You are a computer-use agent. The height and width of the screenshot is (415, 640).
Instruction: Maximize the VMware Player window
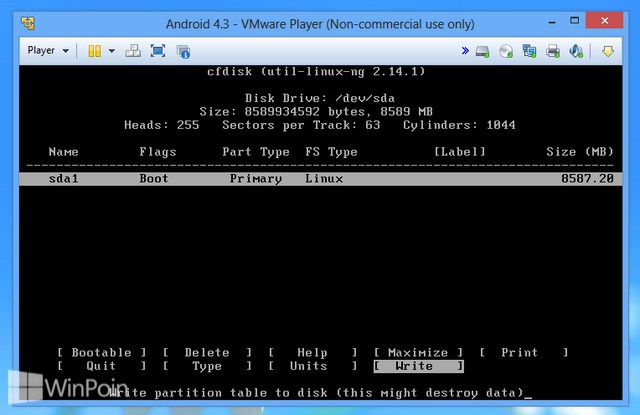pos(574,20)
